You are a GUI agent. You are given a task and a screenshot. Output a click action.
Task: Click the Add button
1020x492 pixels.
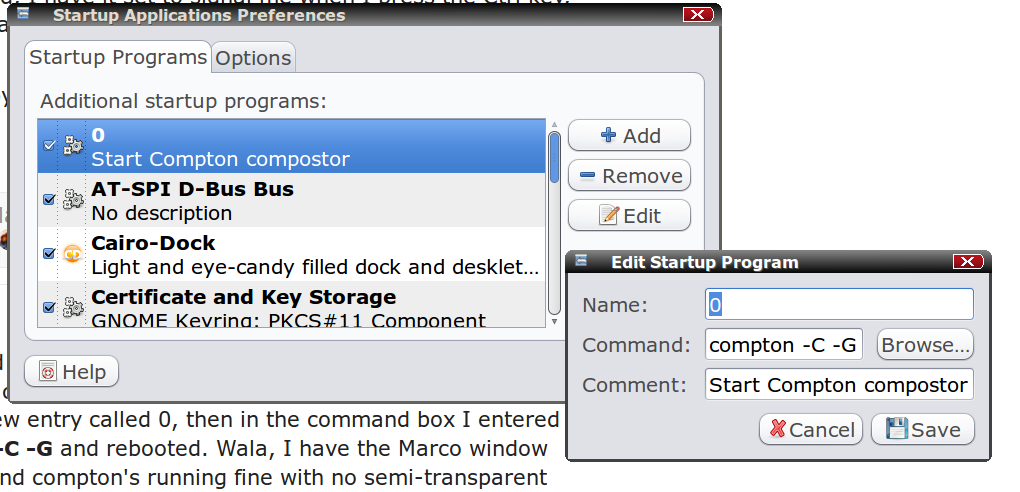point(629,135)
